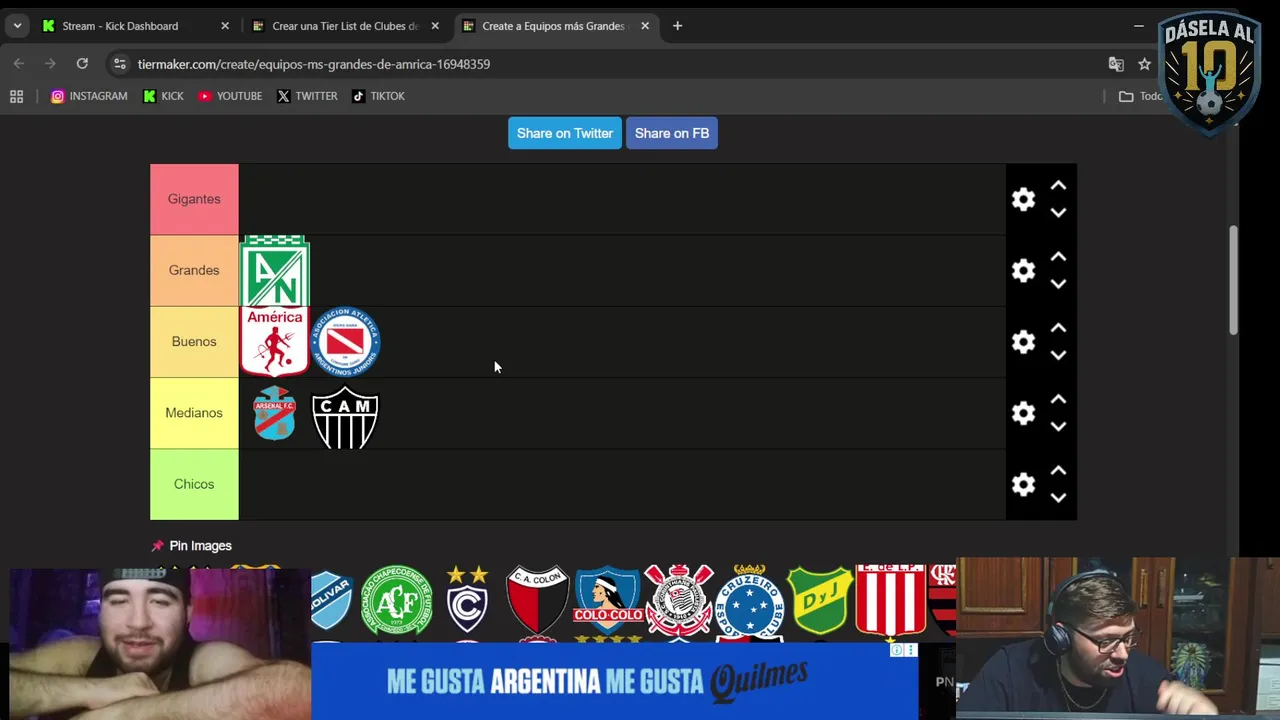Open settings gear for Buenos tier

point(1023,342)
